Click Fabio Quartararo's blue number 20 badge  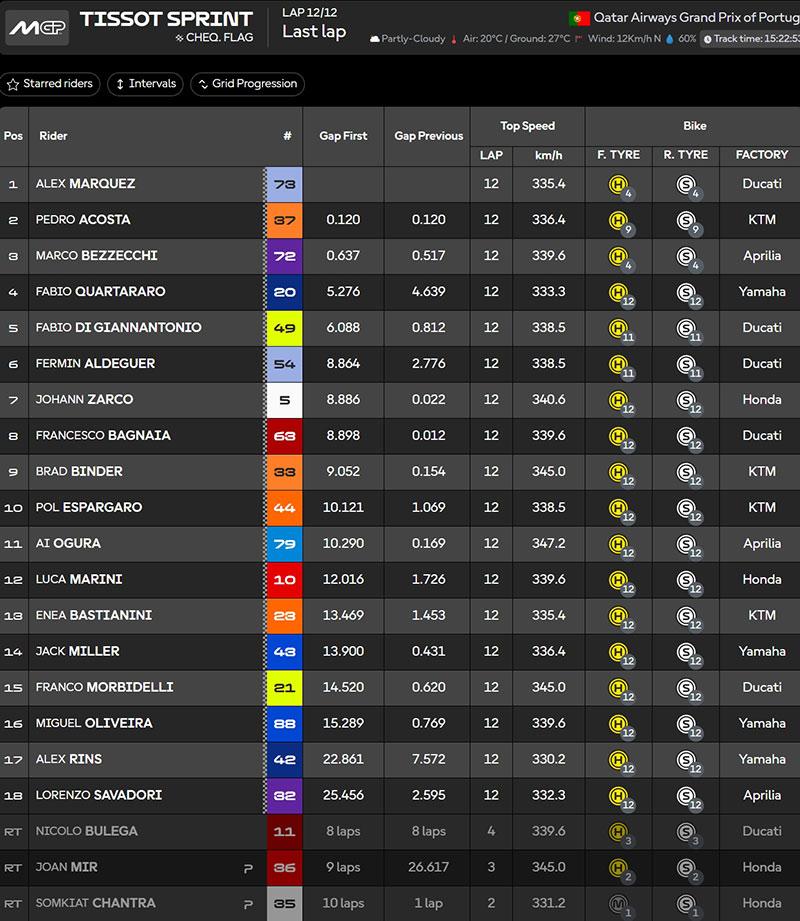(284, 292)
